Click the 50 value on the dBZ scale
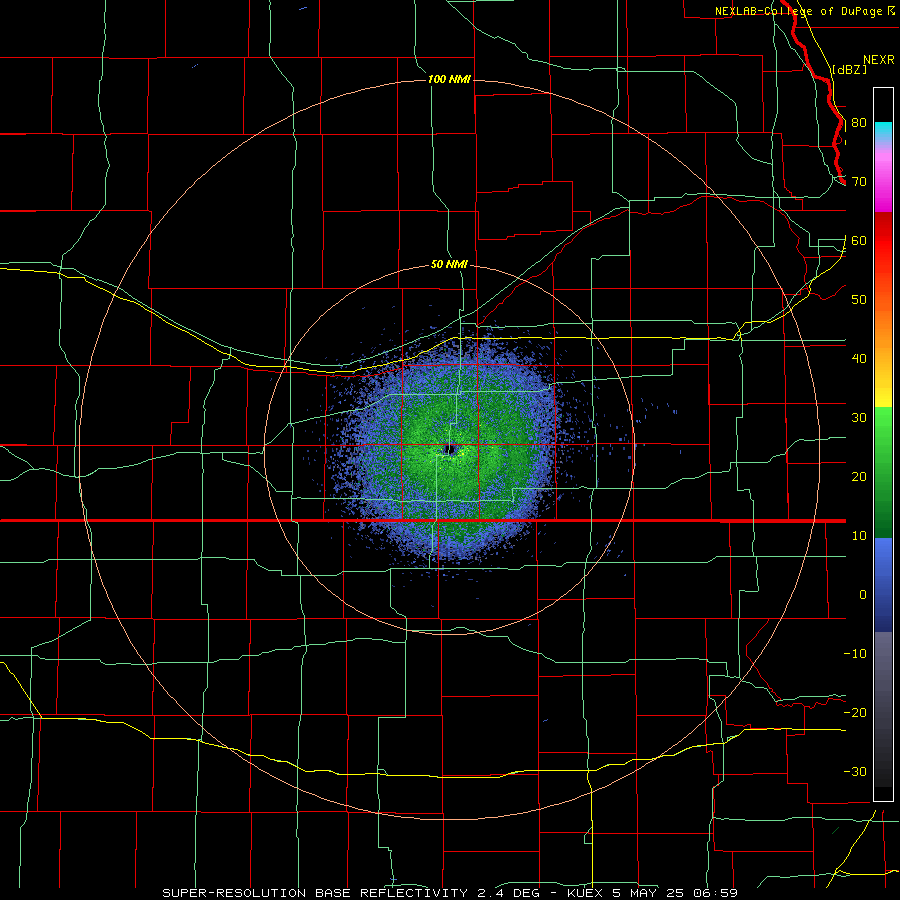Viewport: 900px width, 900px height. 859,300
